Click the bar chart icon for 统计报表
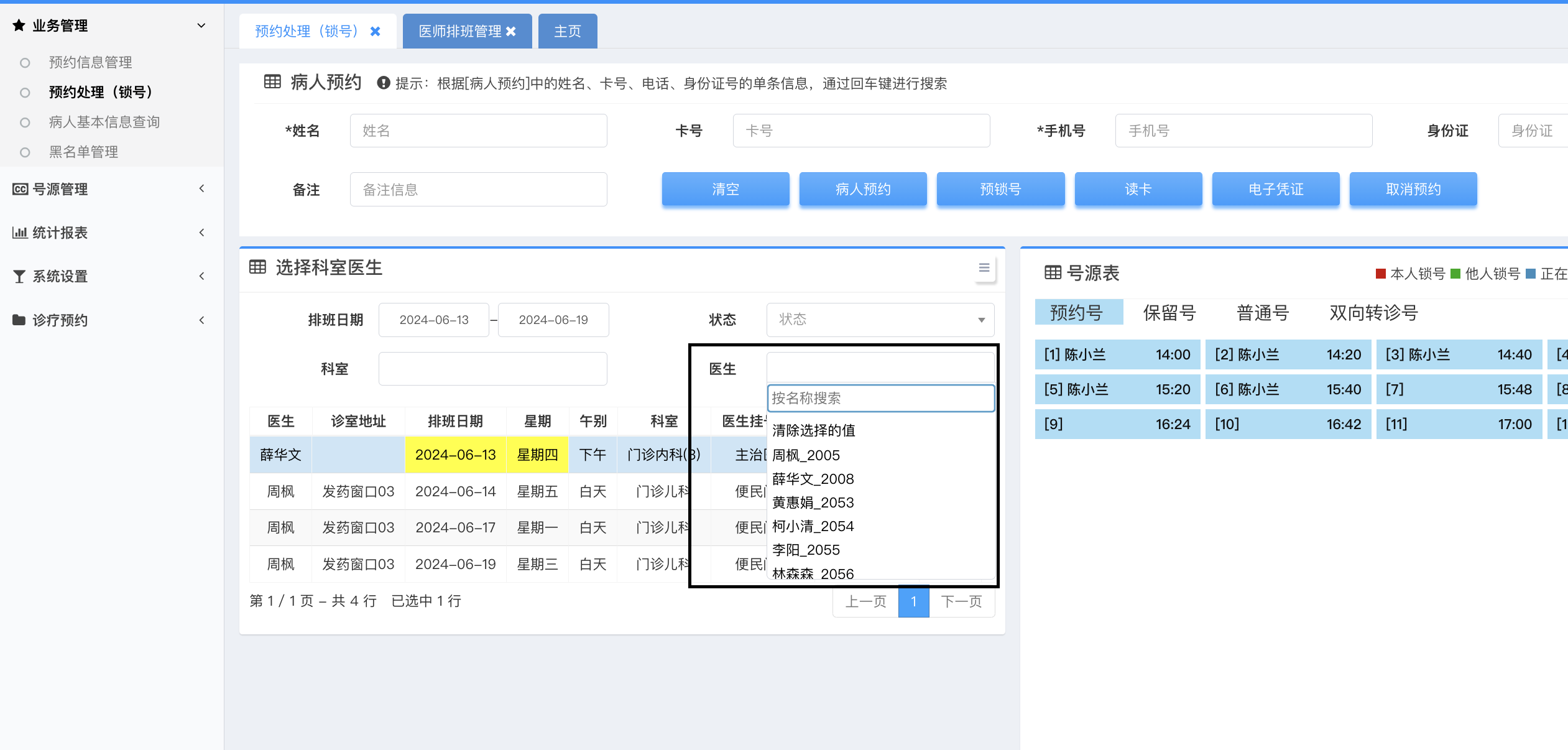The width and height of the screenshot is (1568, 750). click(19, 233)
